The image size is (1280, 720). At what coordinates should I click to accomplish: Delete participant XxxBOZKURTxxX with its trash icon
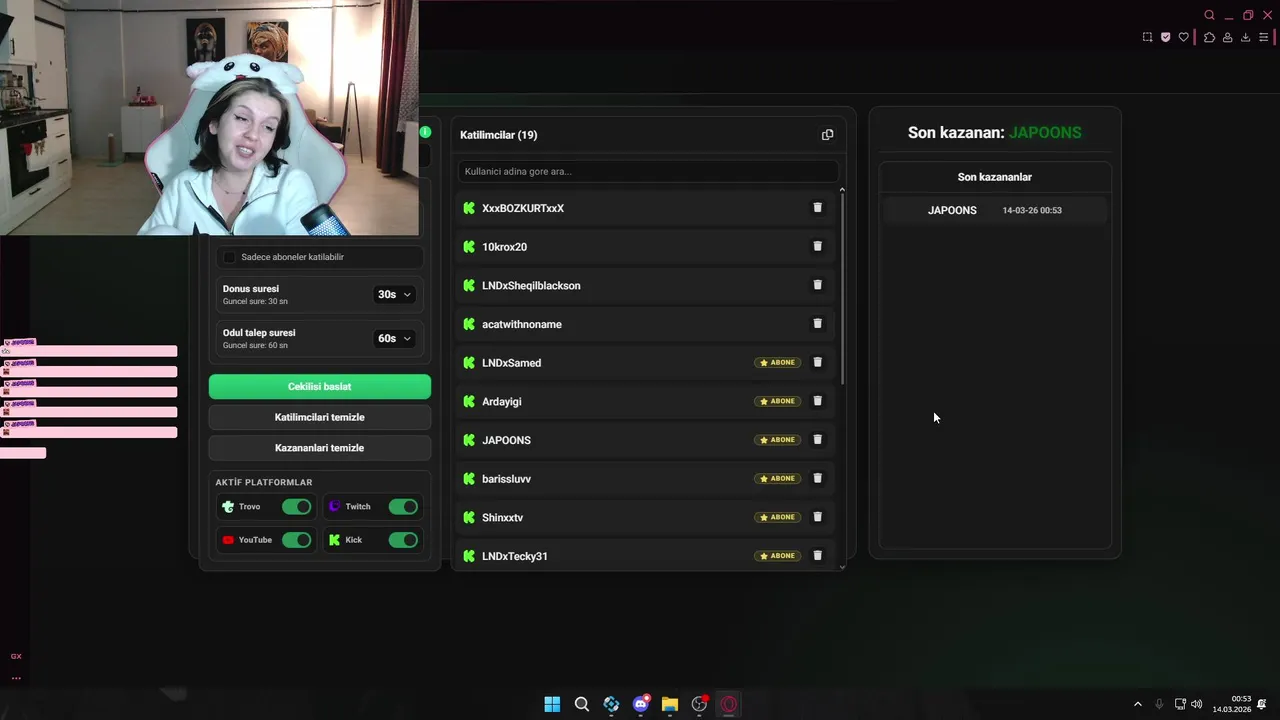817,208
